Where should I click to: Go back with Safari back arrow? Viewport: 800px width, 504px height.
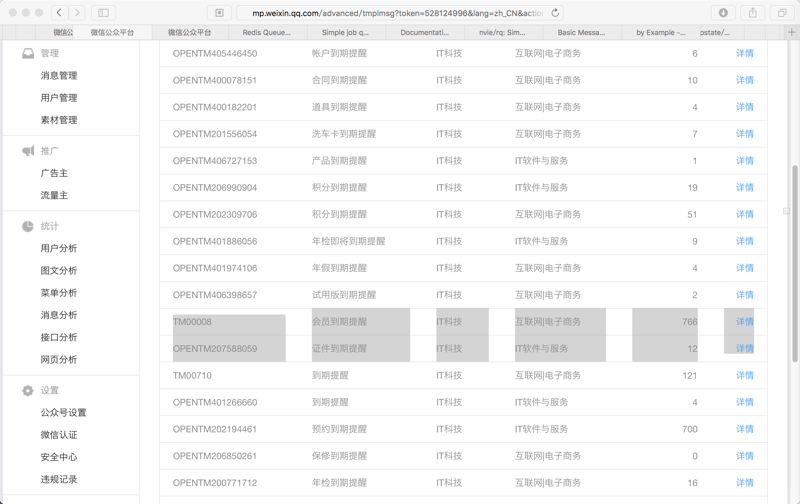coord(59,13)
